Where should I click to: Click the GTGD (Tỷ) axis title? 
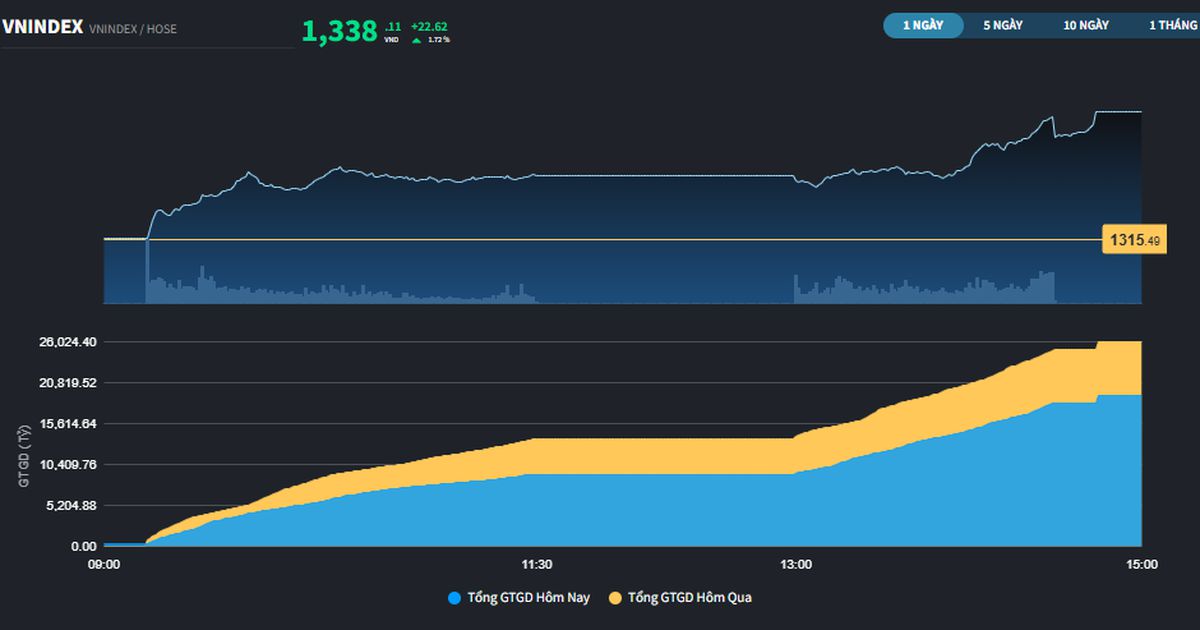[x=24, y=456]
